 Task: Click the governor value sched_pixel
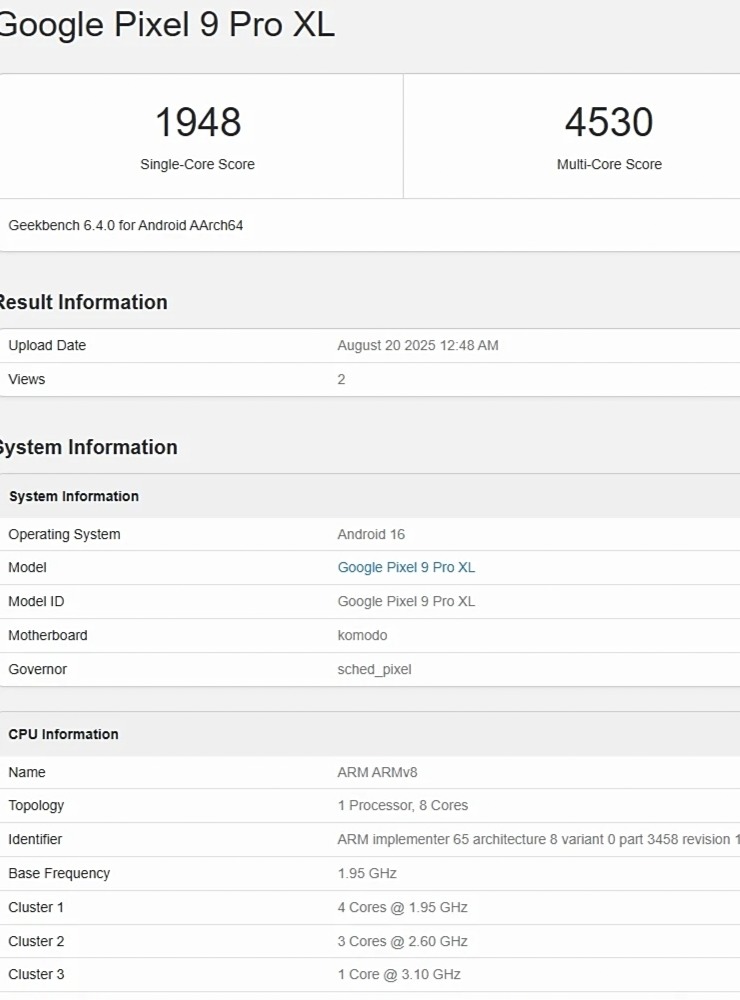pos(374,670)
